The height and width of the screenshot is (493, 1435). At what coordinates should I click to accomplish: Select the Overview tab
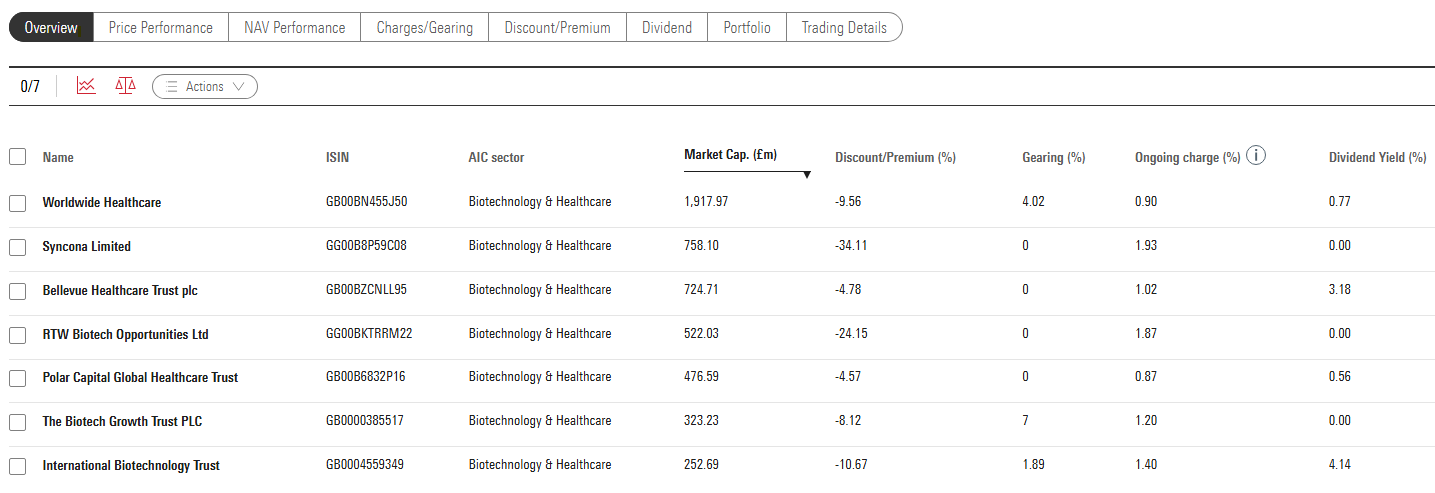(x=51, y=28)
